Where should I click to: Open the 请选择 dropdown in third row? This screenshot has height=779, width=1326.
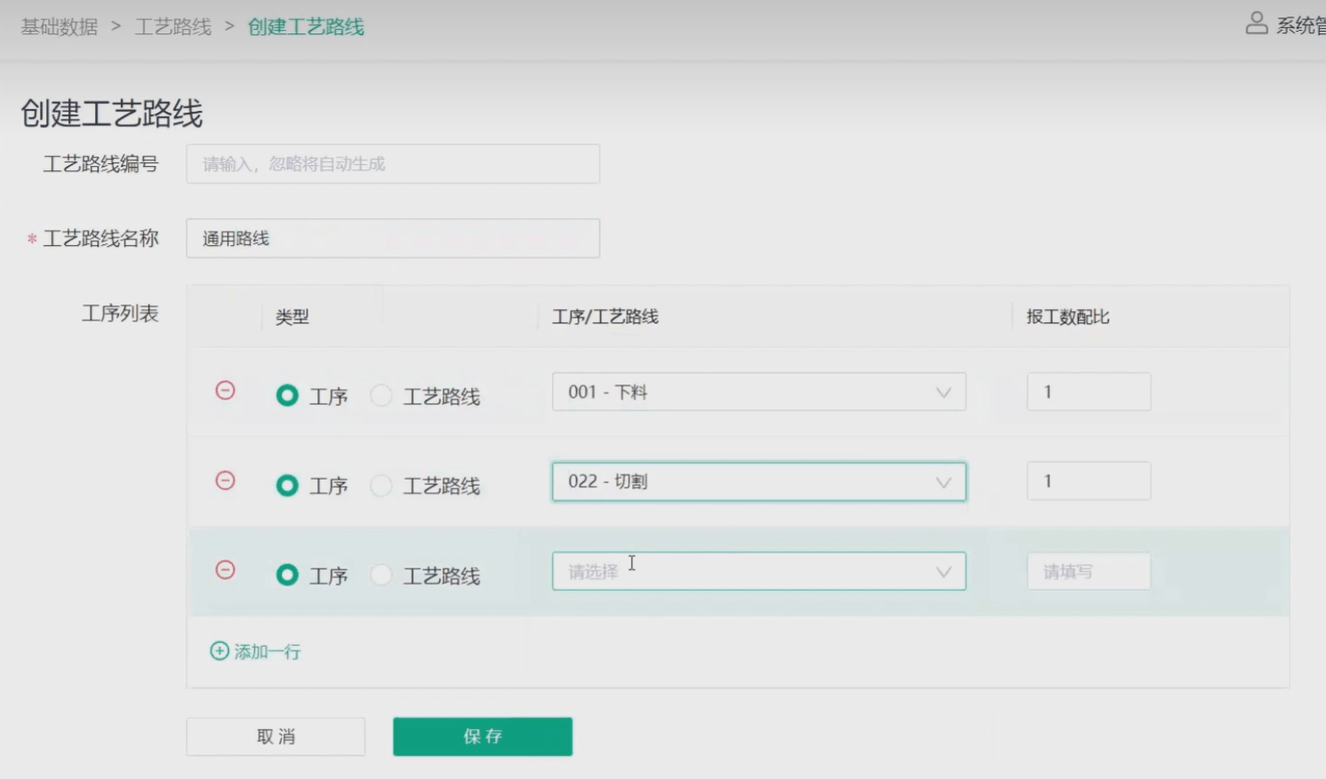pyautogui.click(x=758, y=572)
